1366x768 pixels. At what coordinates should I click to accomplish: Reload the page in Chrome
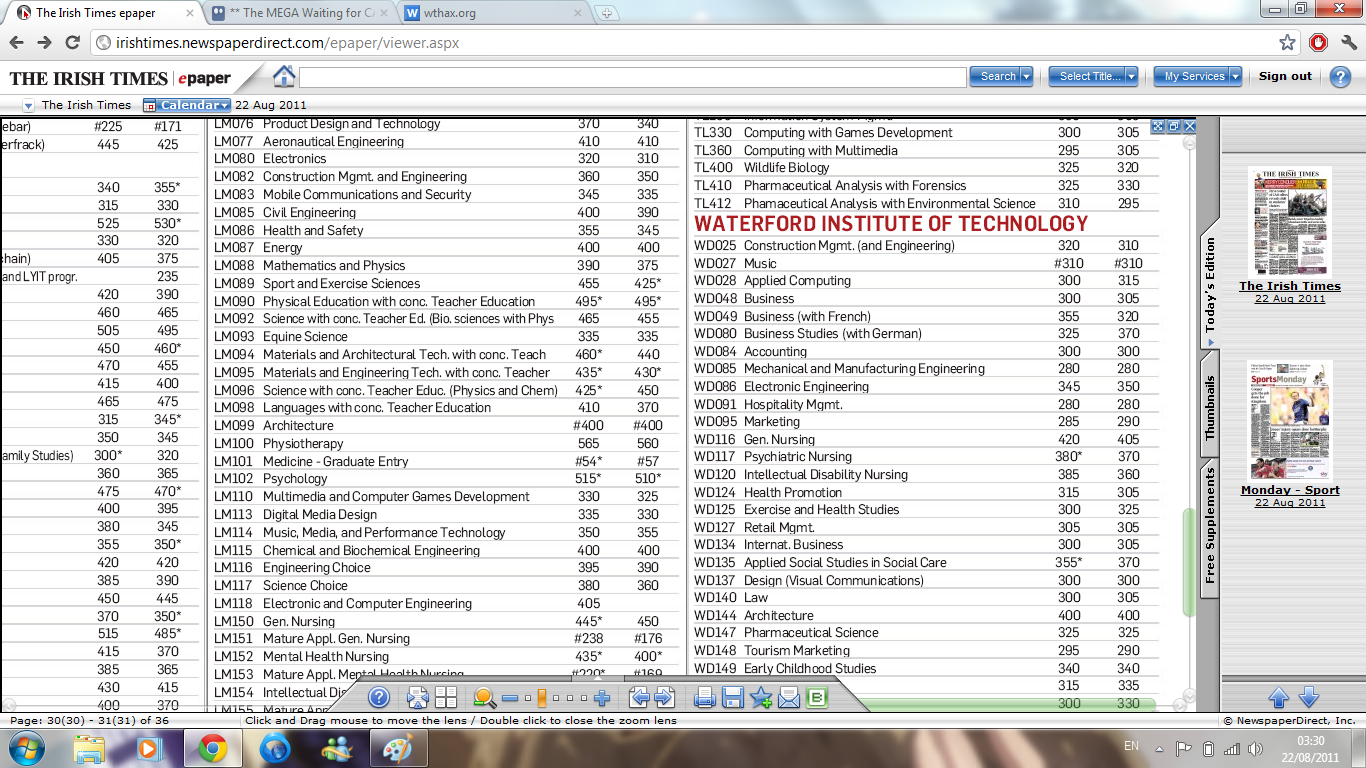[72, 42]
